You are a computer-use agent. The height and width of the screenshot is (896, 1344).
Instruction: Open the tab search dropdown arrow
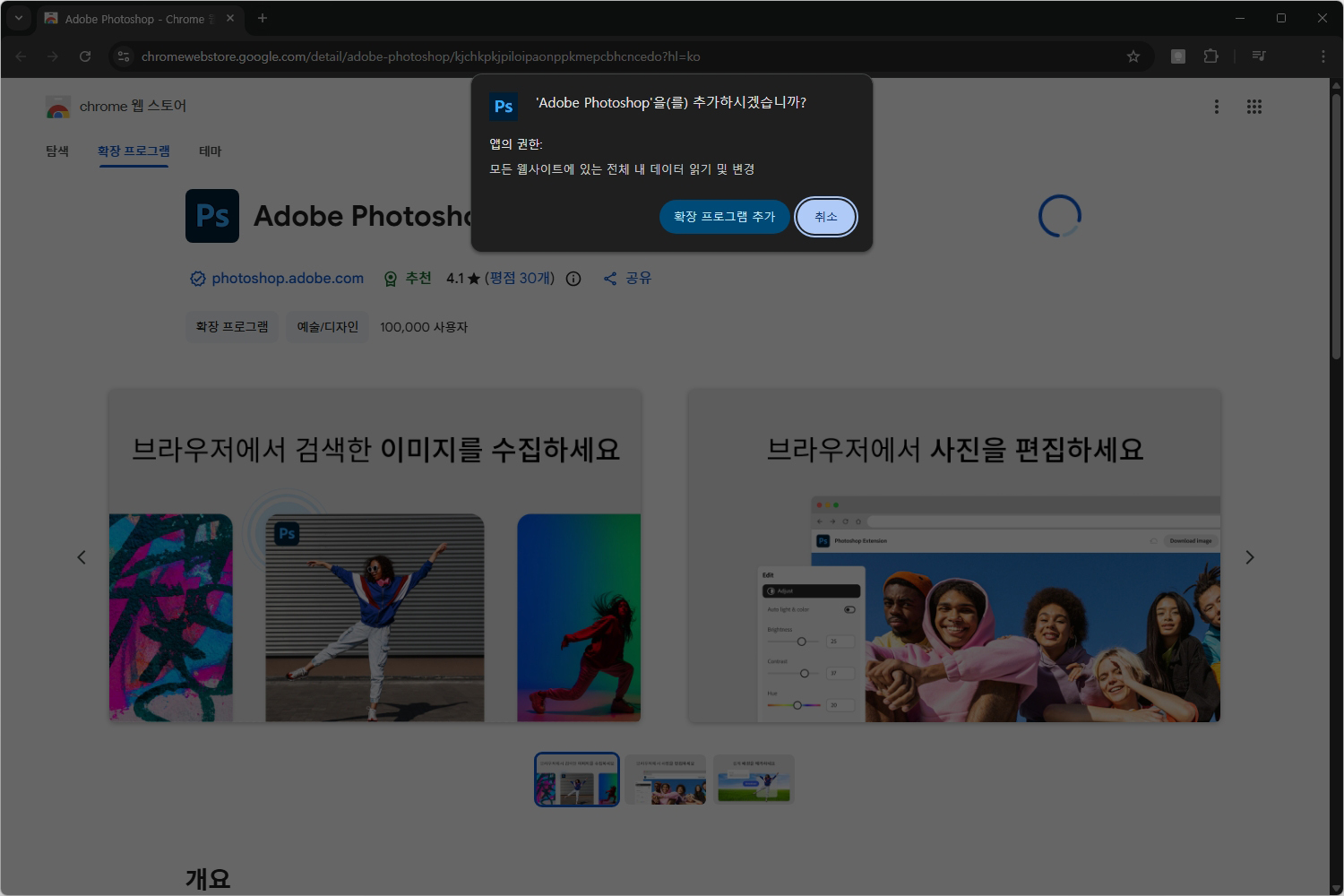point(18,18)
